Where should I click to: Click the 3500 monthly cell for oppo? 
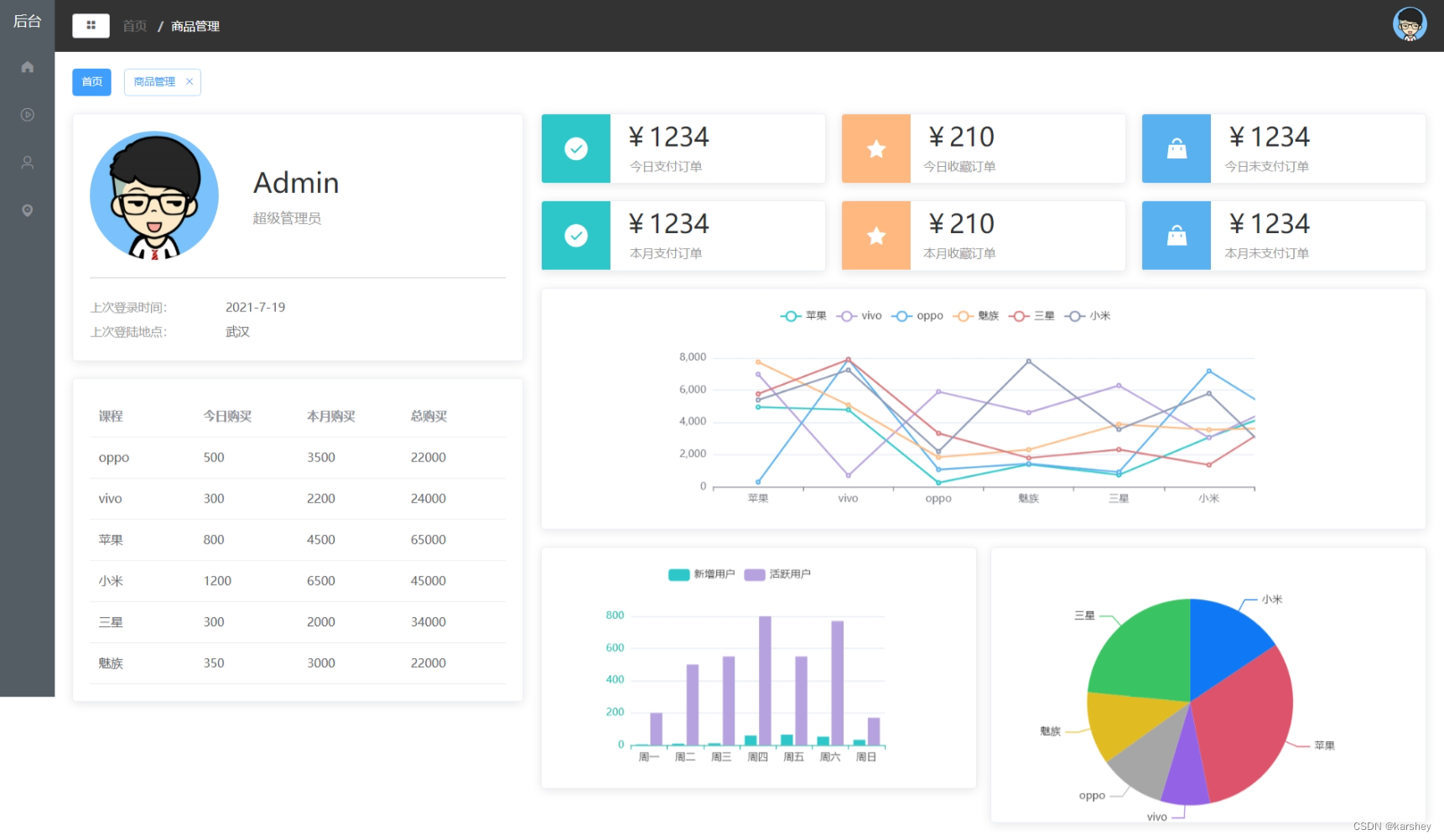(321, 458)
